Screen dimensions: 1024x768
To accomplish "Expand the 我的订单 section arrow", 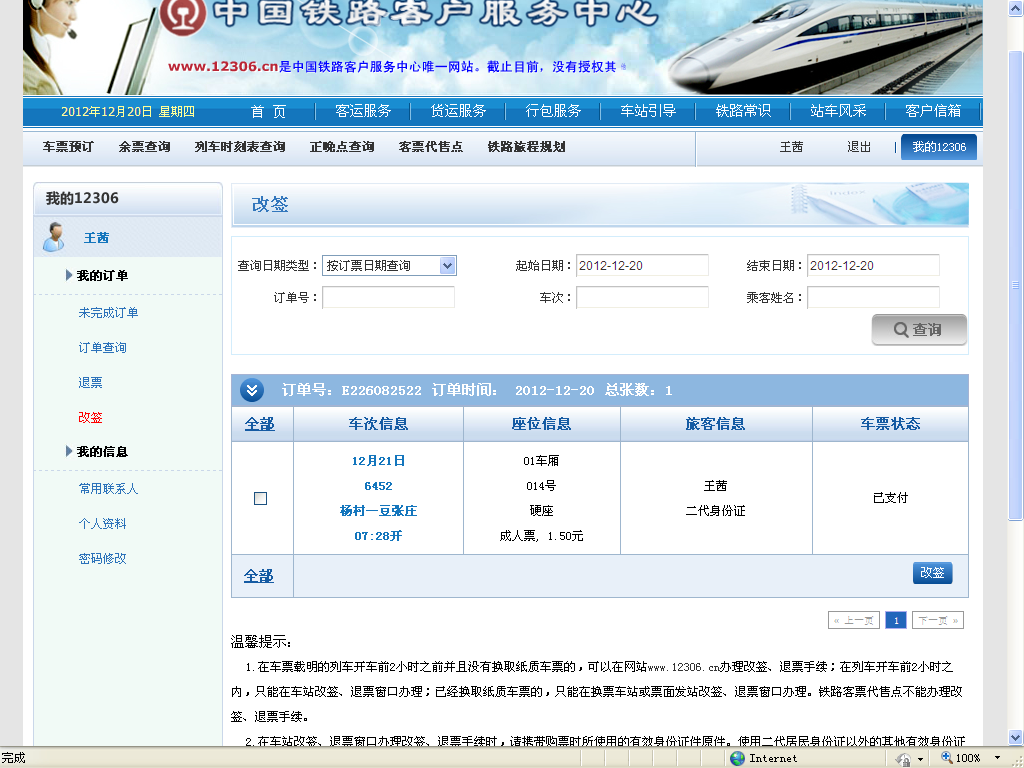I will [x=69, y=275].
